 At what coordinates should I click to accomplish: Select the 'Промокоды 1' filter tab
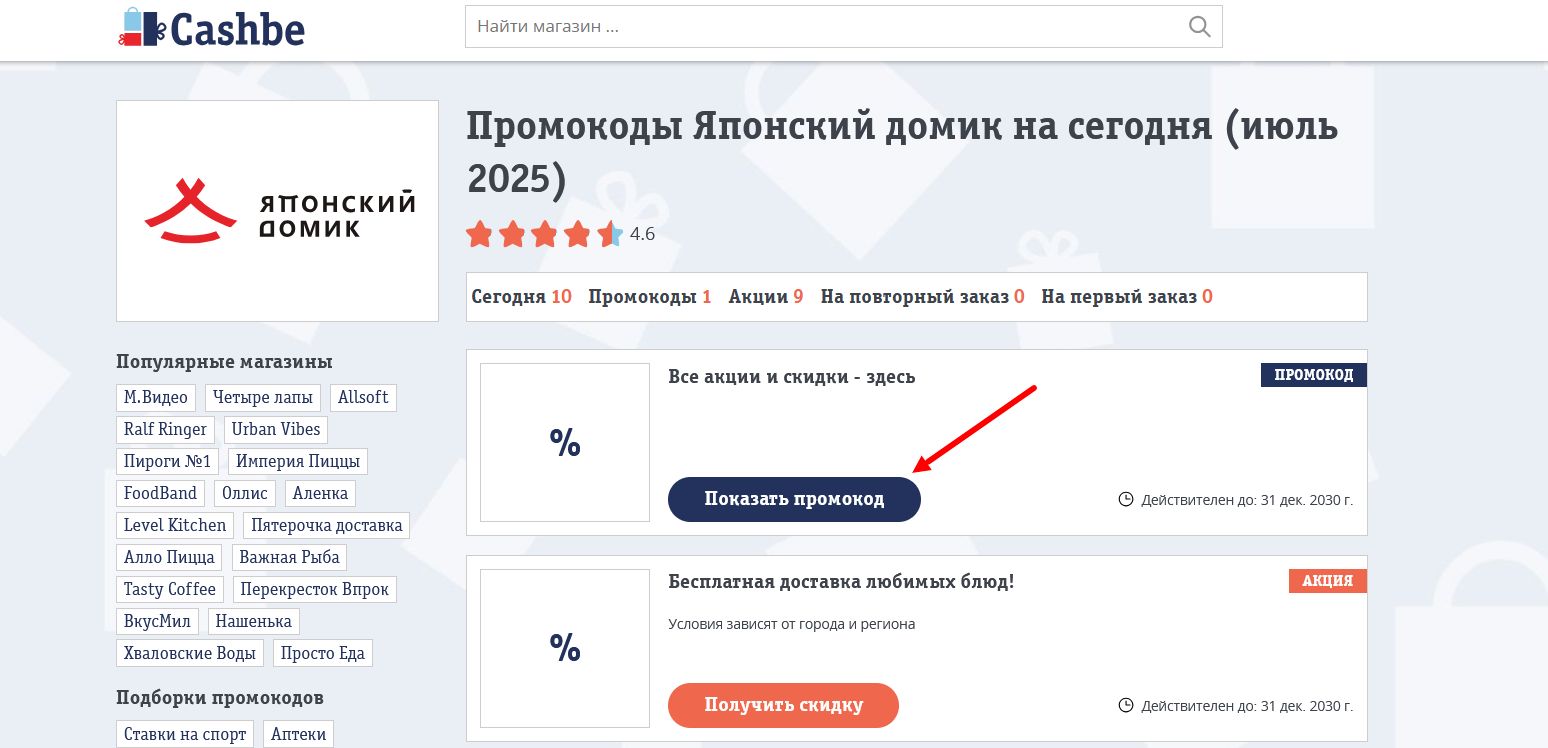point(650,297)
